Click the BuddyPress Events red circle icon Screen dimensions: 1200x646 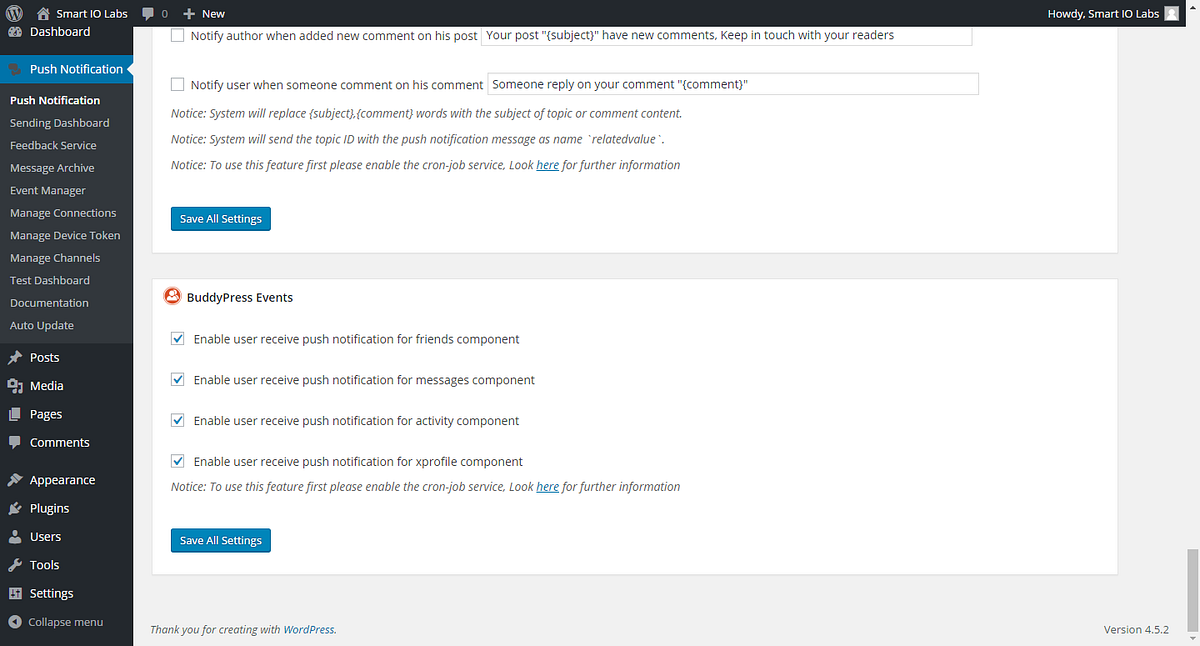coord(172,296)
